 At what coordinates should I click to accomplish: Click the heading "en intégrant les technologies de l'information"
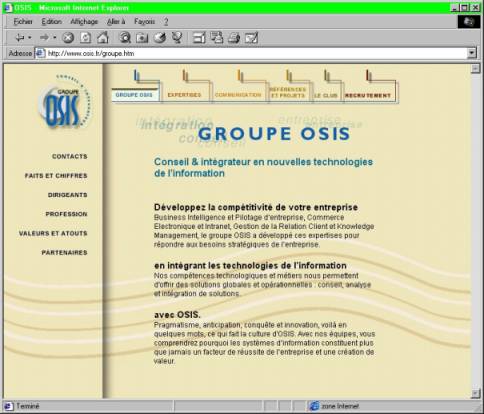(250, 266)
